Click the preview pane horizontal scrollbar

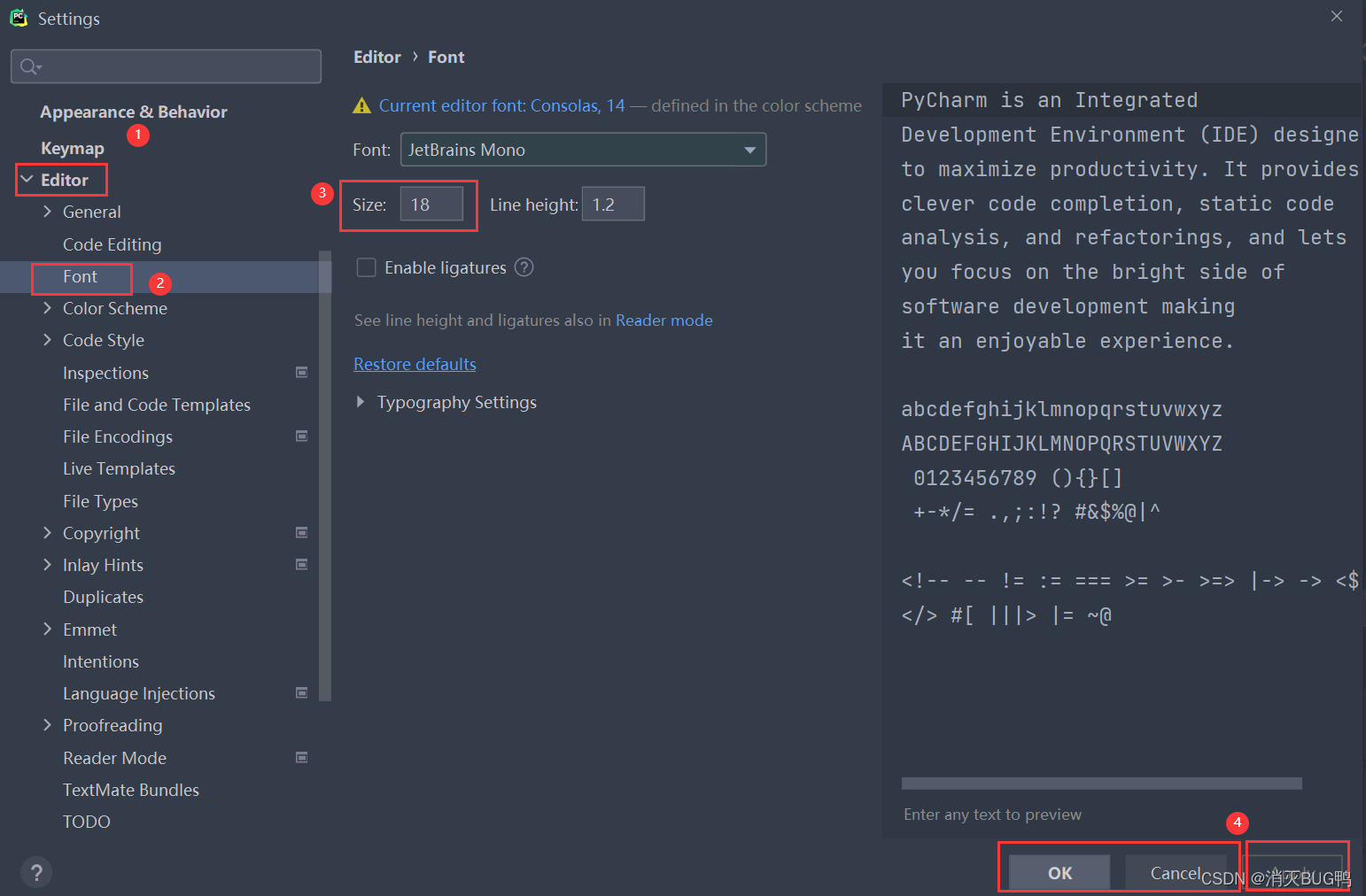(x=1101, y=784)
